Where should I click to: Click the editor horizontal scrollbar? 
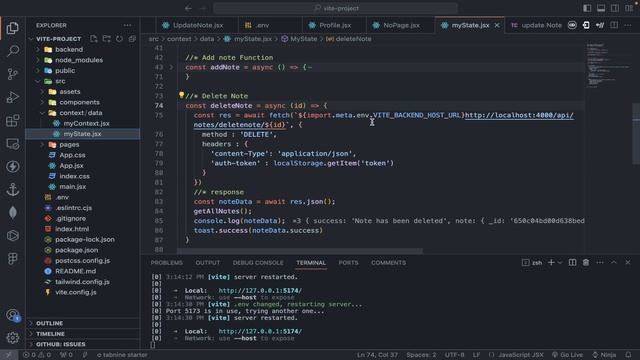tap(300, 251)
